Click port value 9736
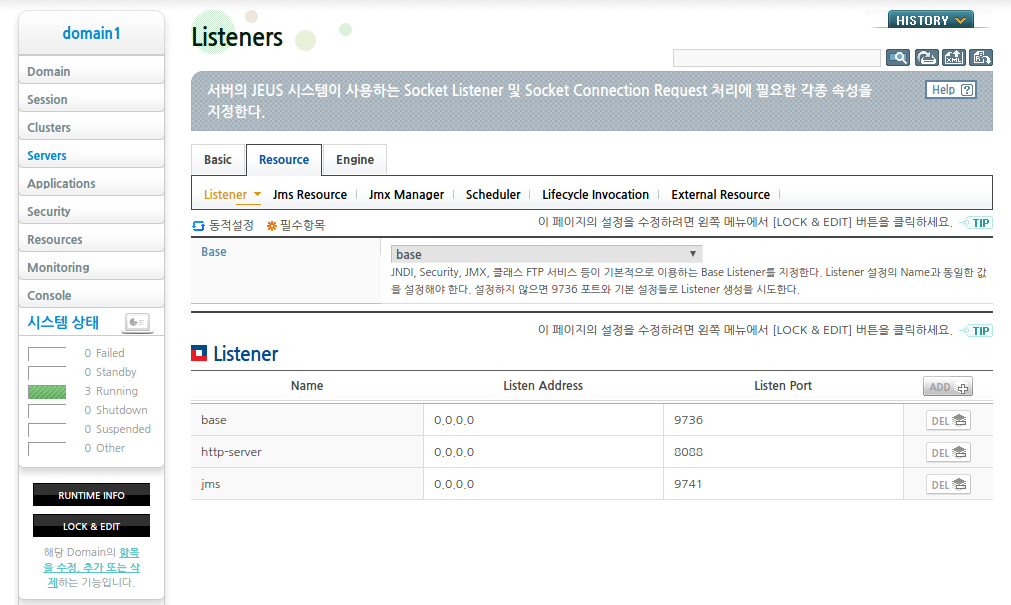This screenshot has width=1011, height=605. [689, 420]
